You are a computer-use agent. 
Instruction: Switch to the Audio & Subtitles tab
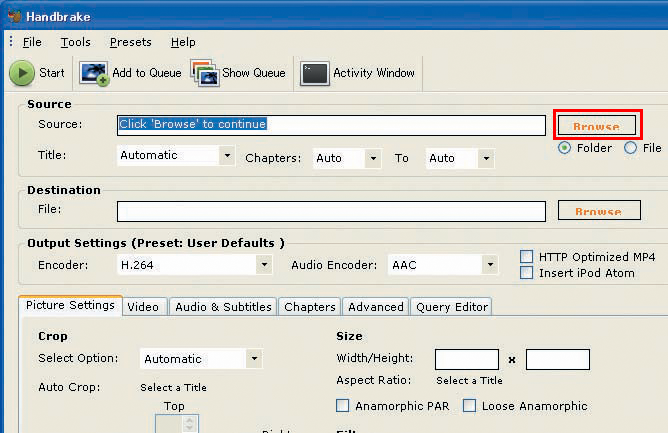pos(223,307)
